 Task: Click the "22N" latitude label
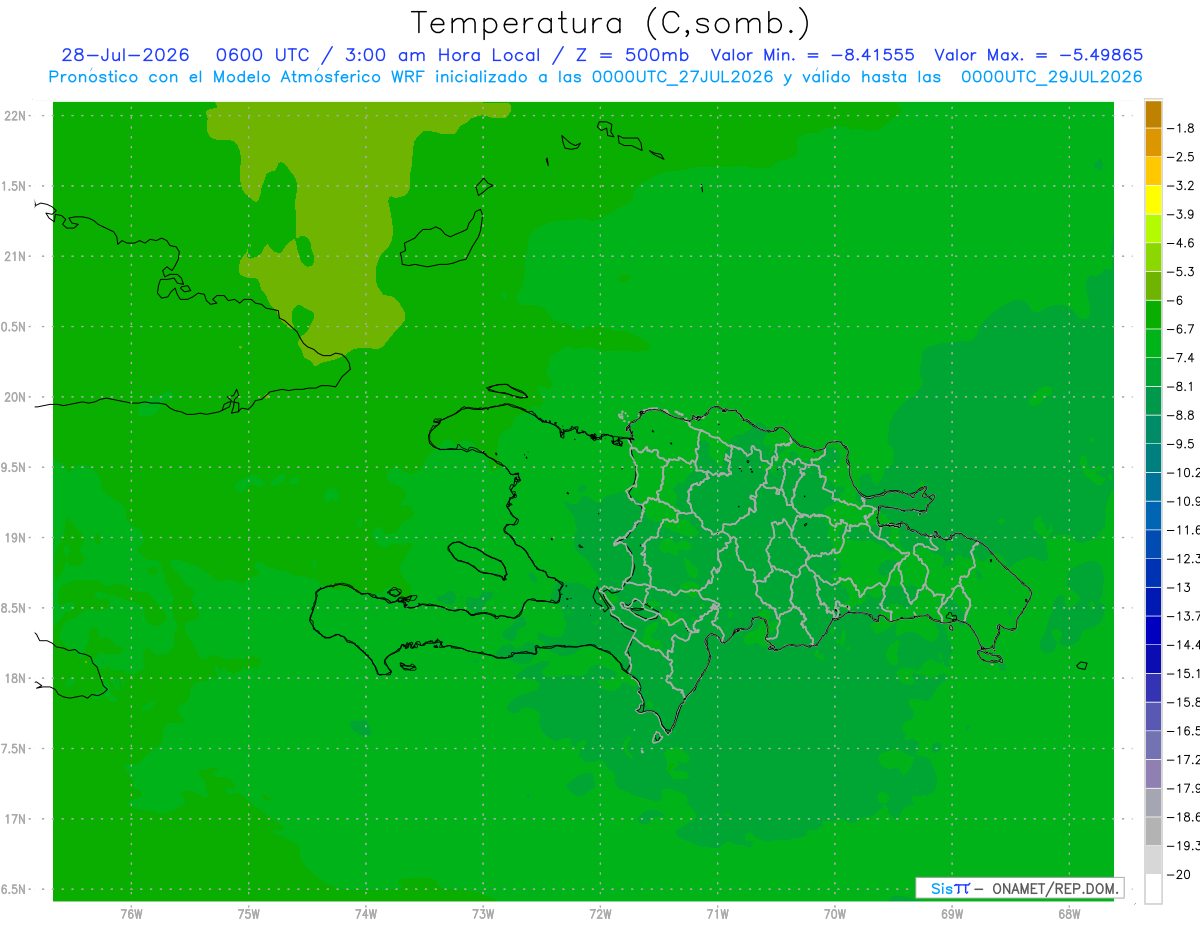coord(15,115)
